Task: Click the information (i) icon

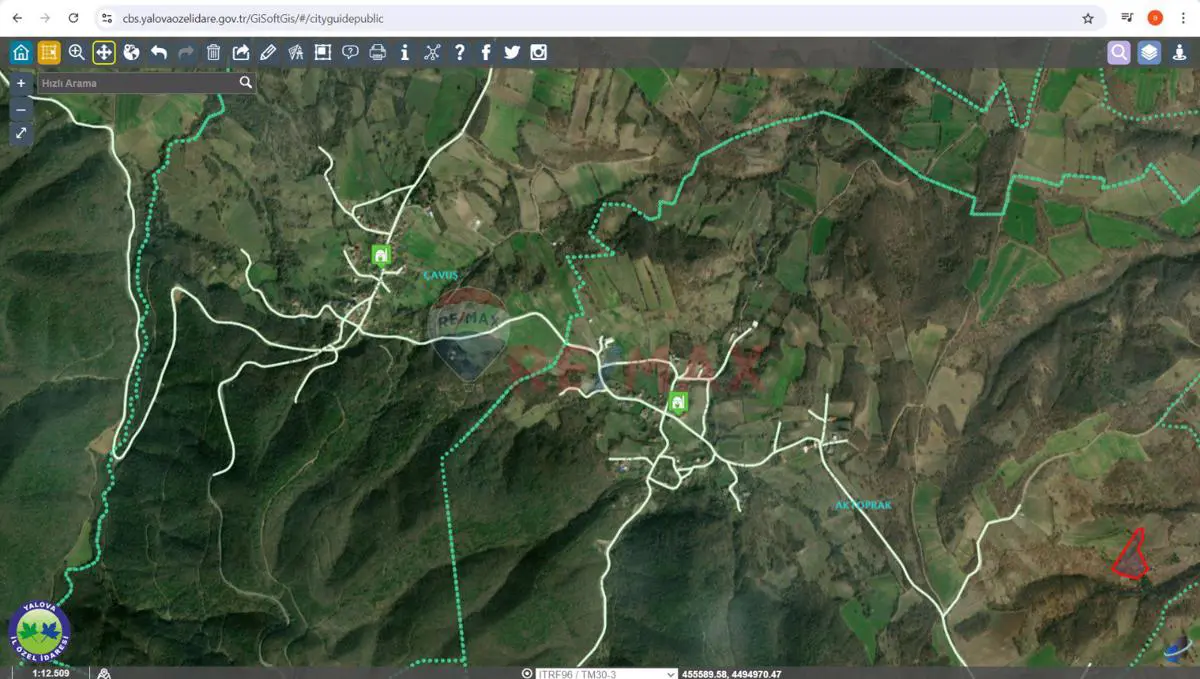Action: [404, 53]
